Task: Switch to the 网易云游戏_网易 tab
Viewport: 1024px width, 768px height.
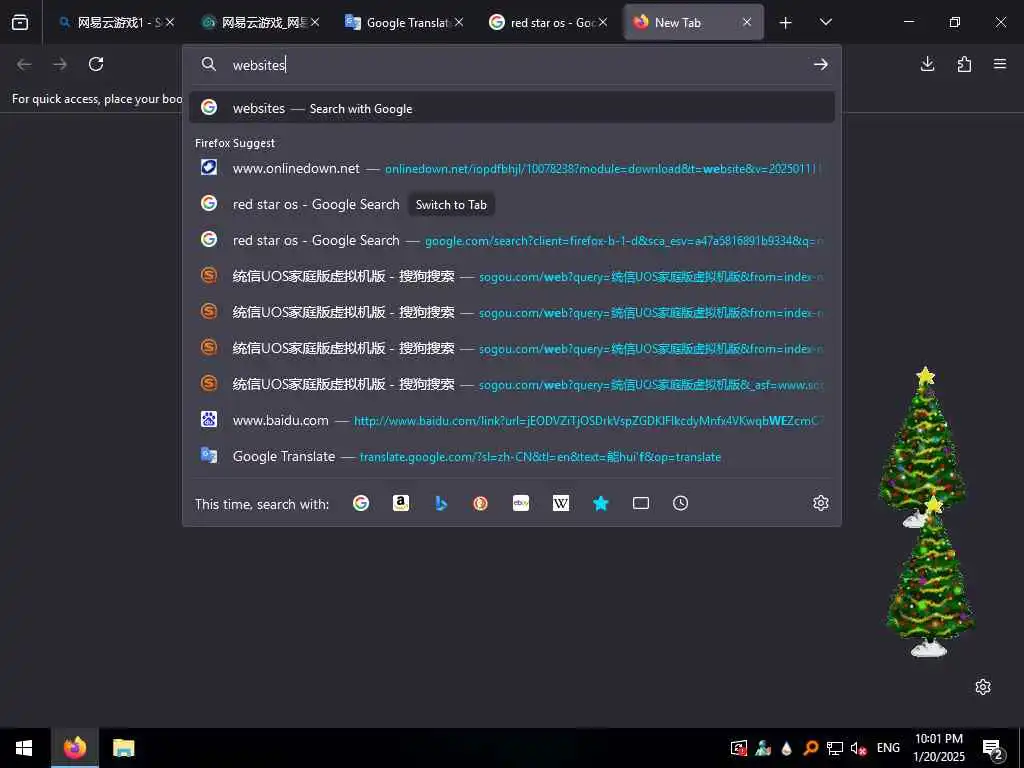Action: click(x=258, y=22)
